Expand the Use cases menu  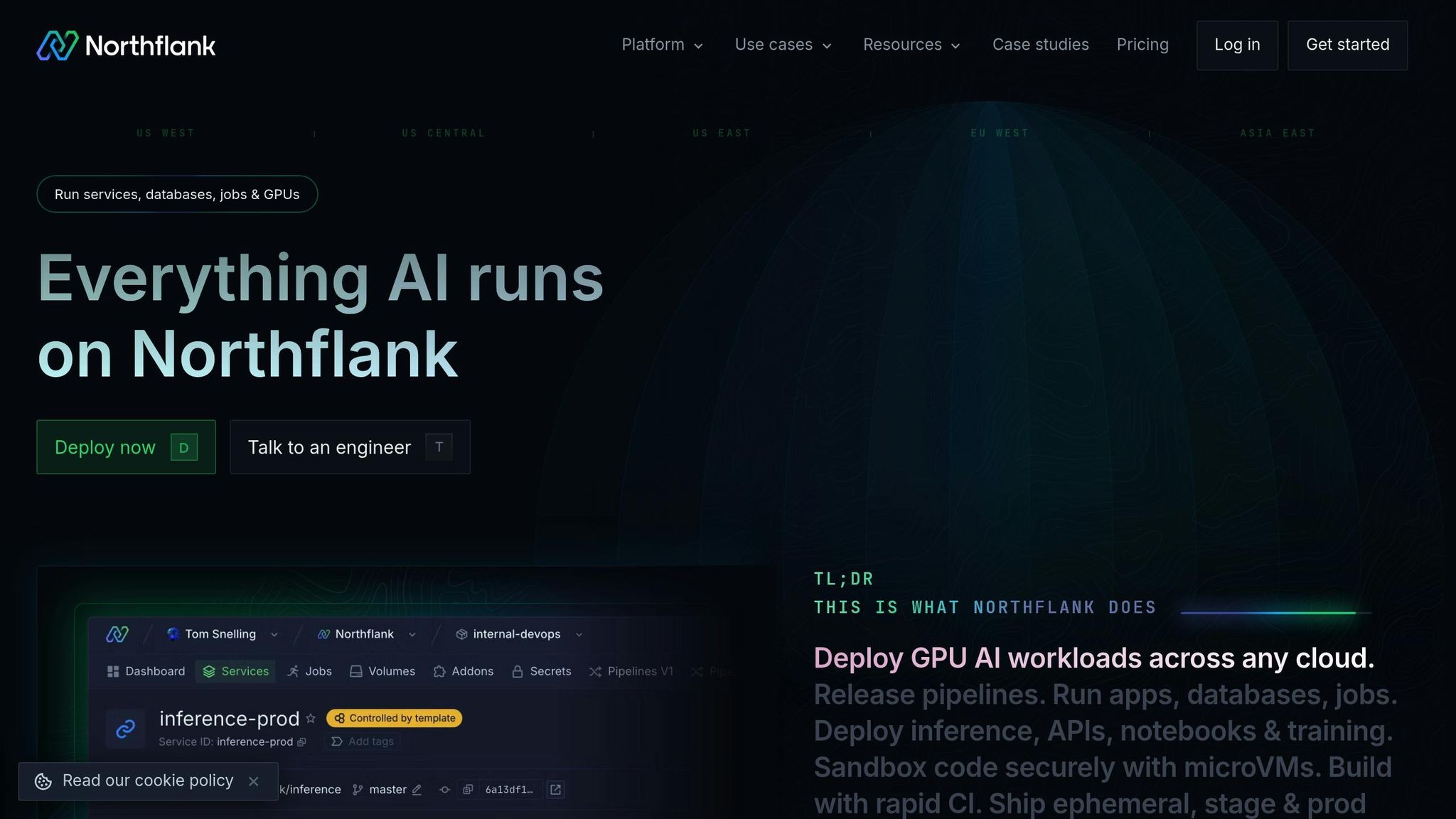point(783,45)
